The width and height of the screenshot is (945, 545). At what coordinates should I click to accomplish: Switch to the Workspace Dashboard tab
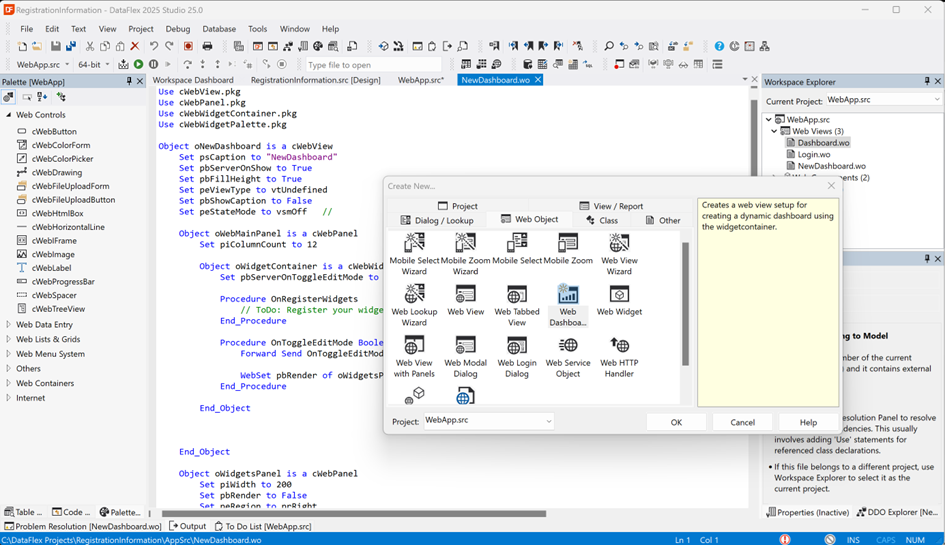tap(193, 80)
